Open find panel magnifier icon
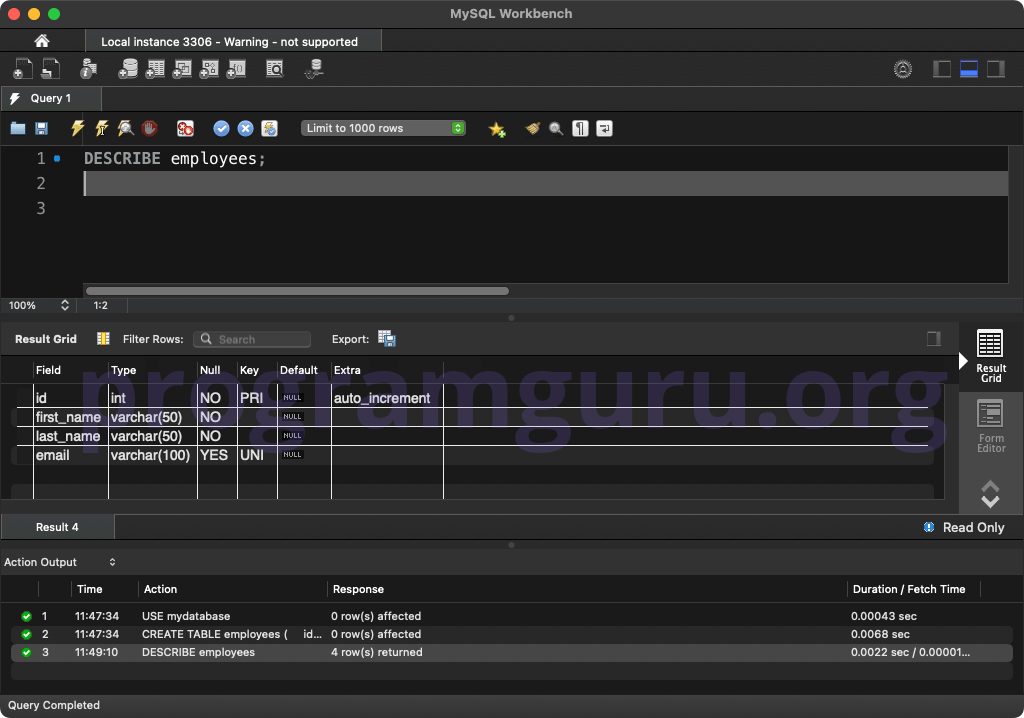This screenshot has width=1024, height=718. [556, 128]
